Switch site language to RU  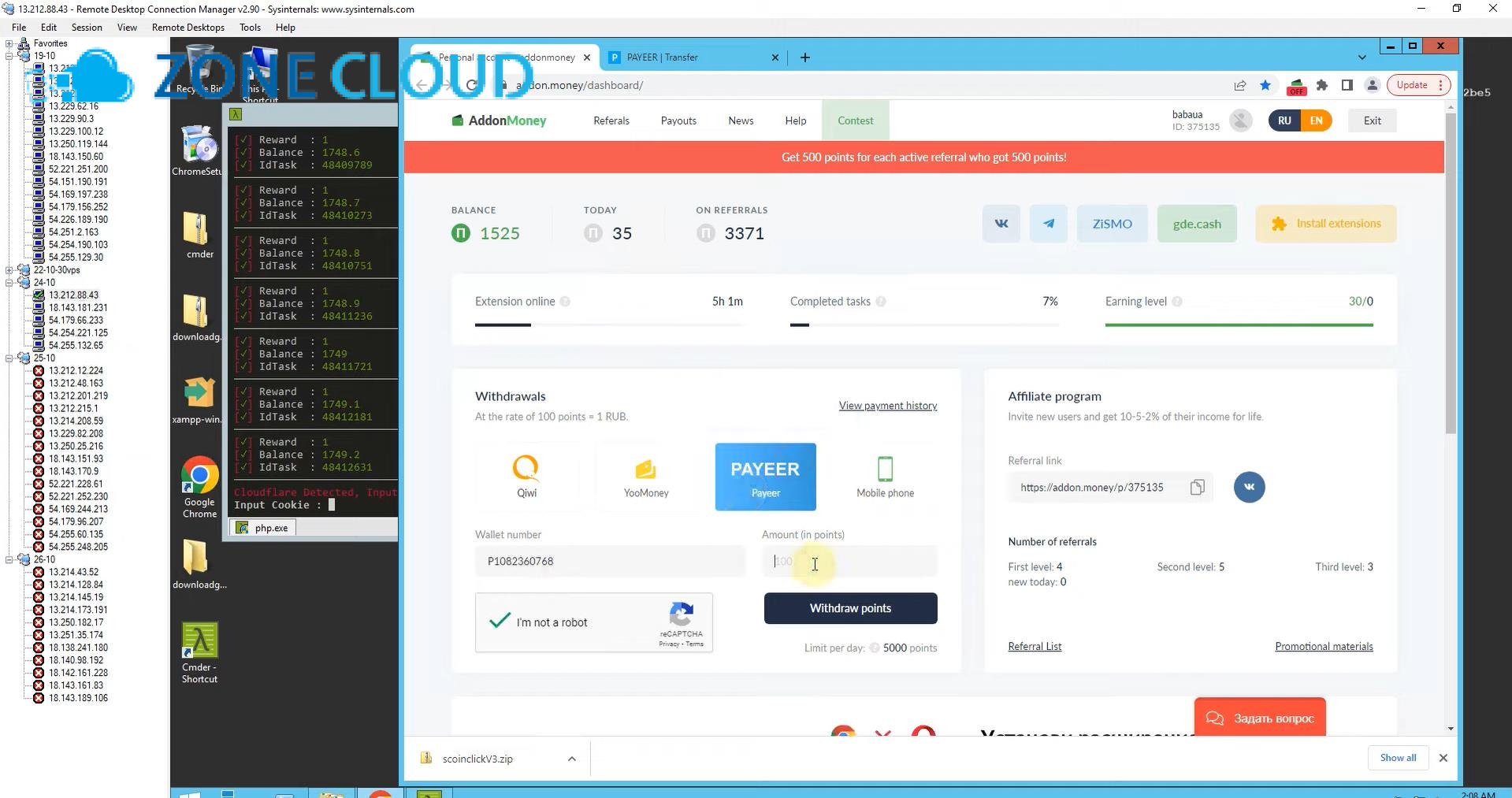[1284, 120]
